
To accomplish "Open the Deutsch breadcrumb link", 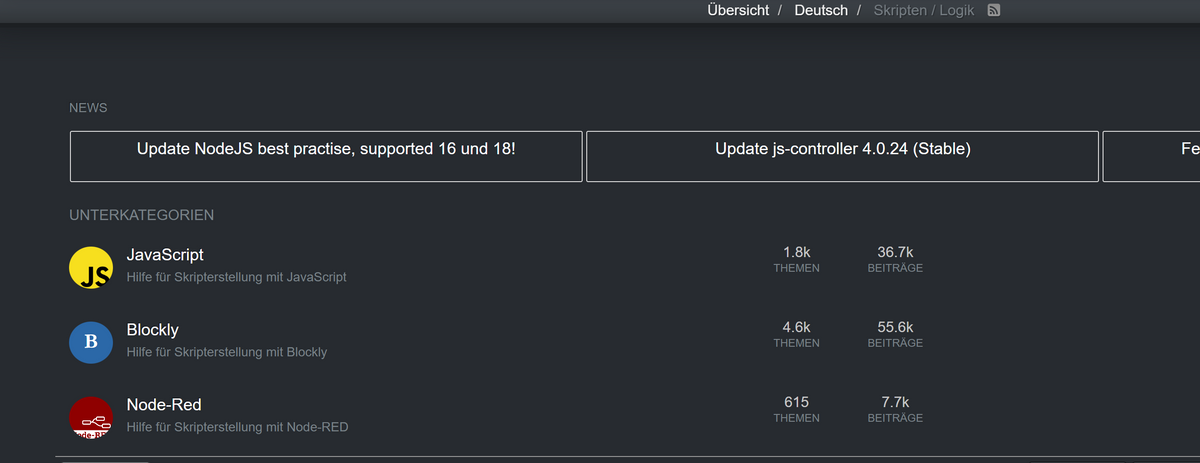I will 821,10.
